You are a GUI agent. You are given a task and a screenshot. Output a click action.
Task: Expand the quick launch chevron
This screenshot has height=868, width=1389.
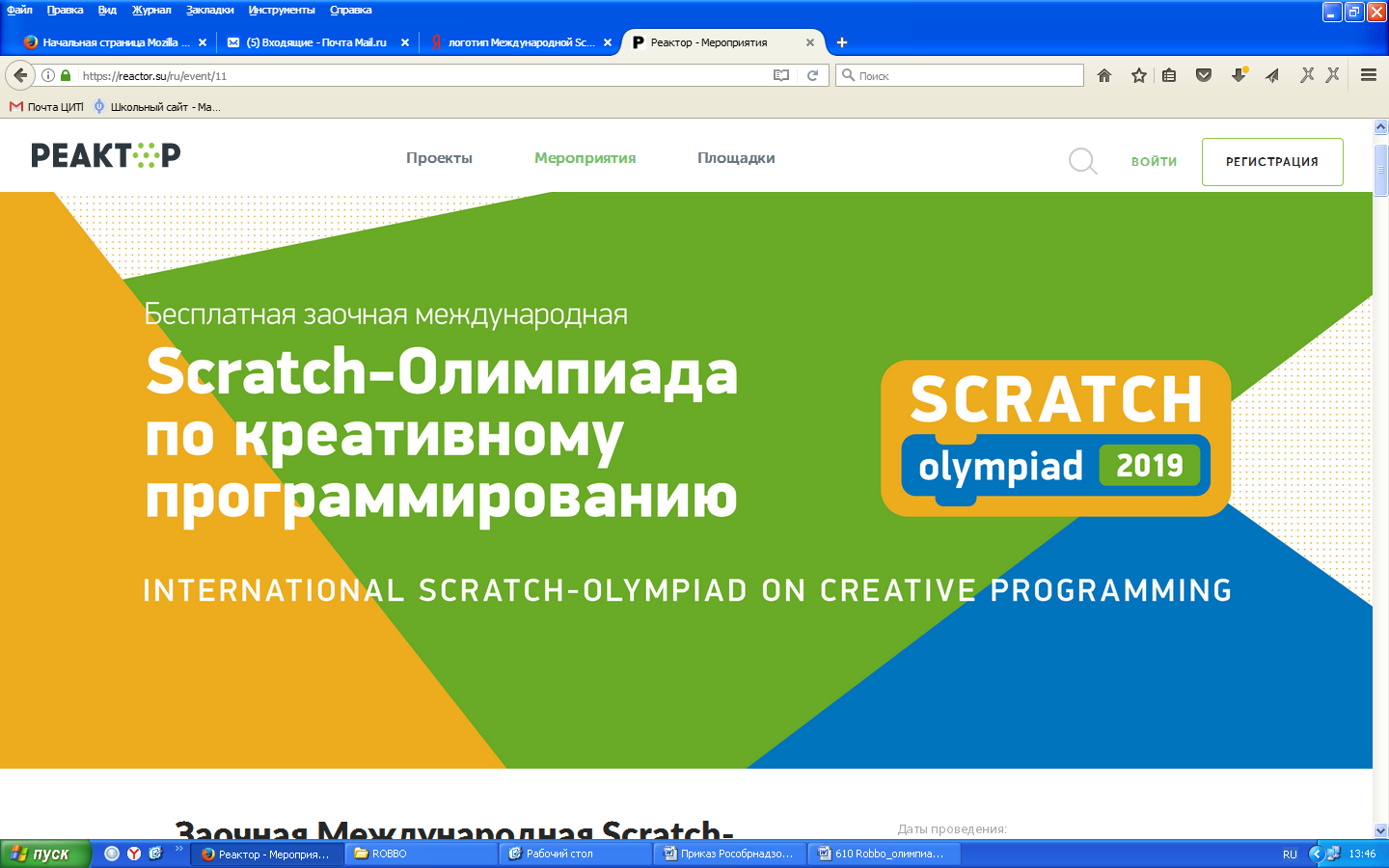point(179,850)
